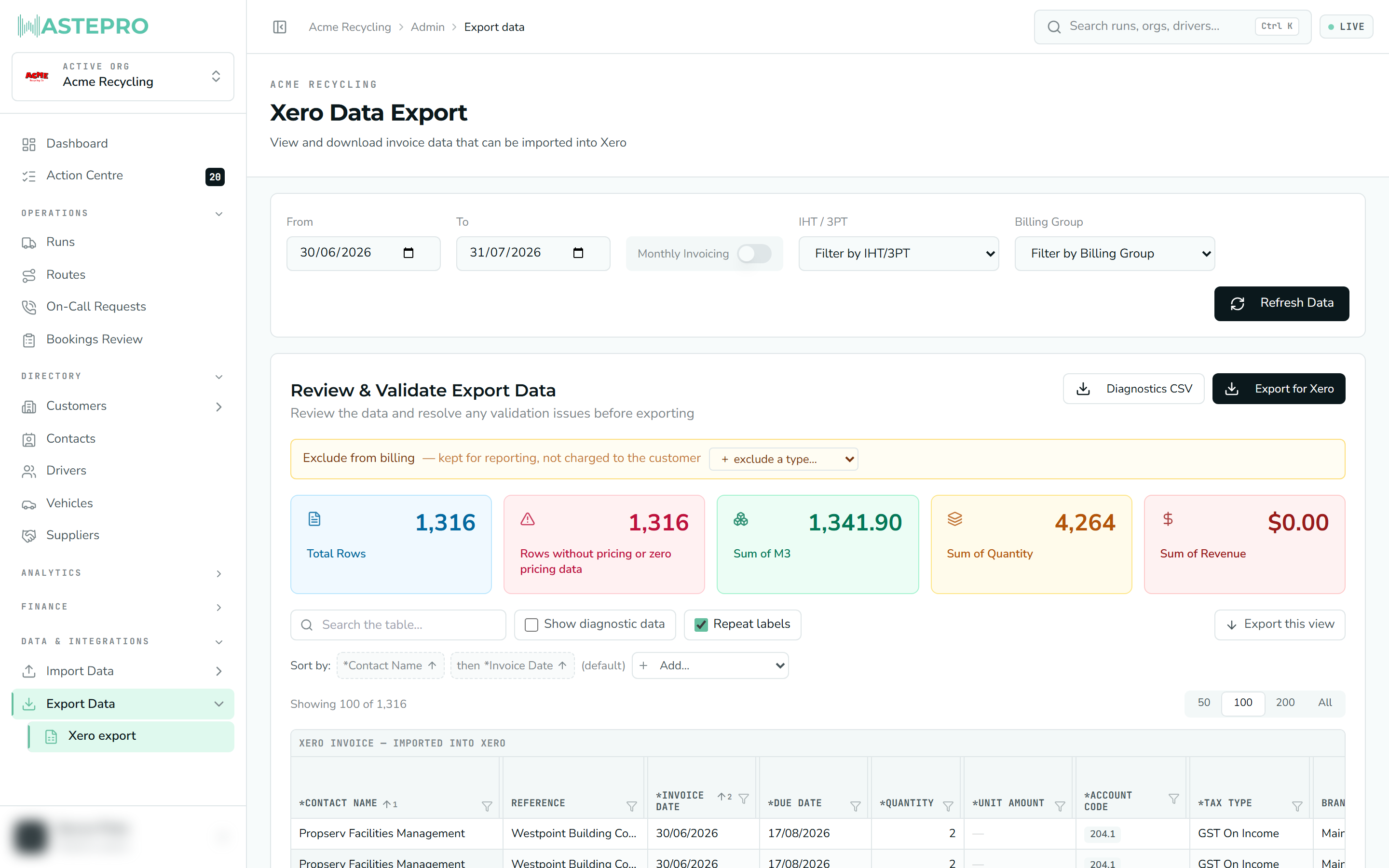Open the Filter by Billing Group dropdown
The height and width of the screenshot is (868, 1389).
pos(1115,254)
